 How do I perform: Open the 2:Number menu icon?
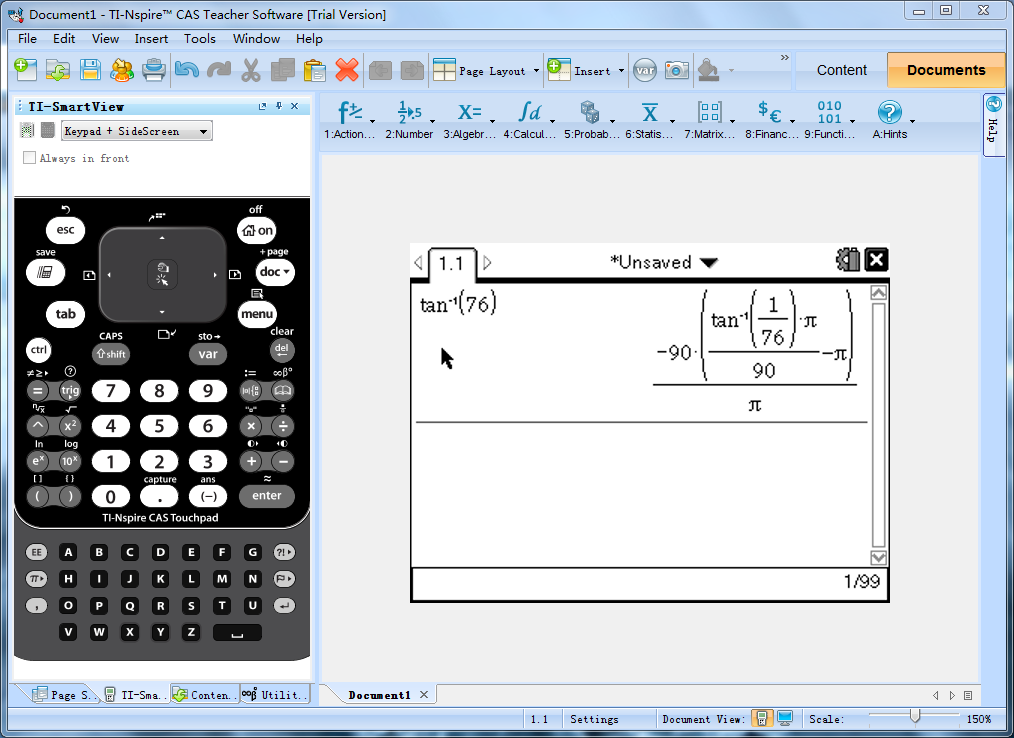coord(409,113)
